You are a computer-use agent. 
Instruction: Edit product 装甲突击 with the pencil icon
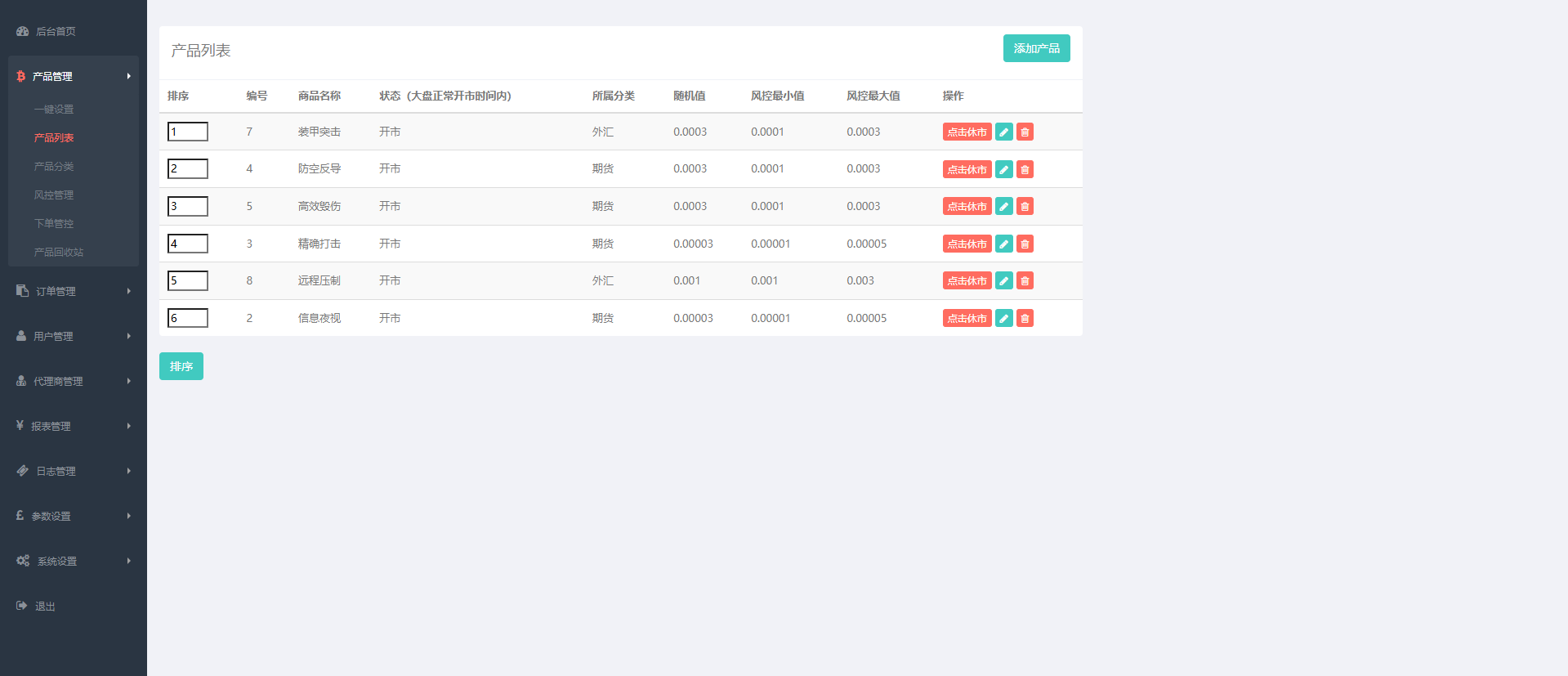click(1004, 132)
